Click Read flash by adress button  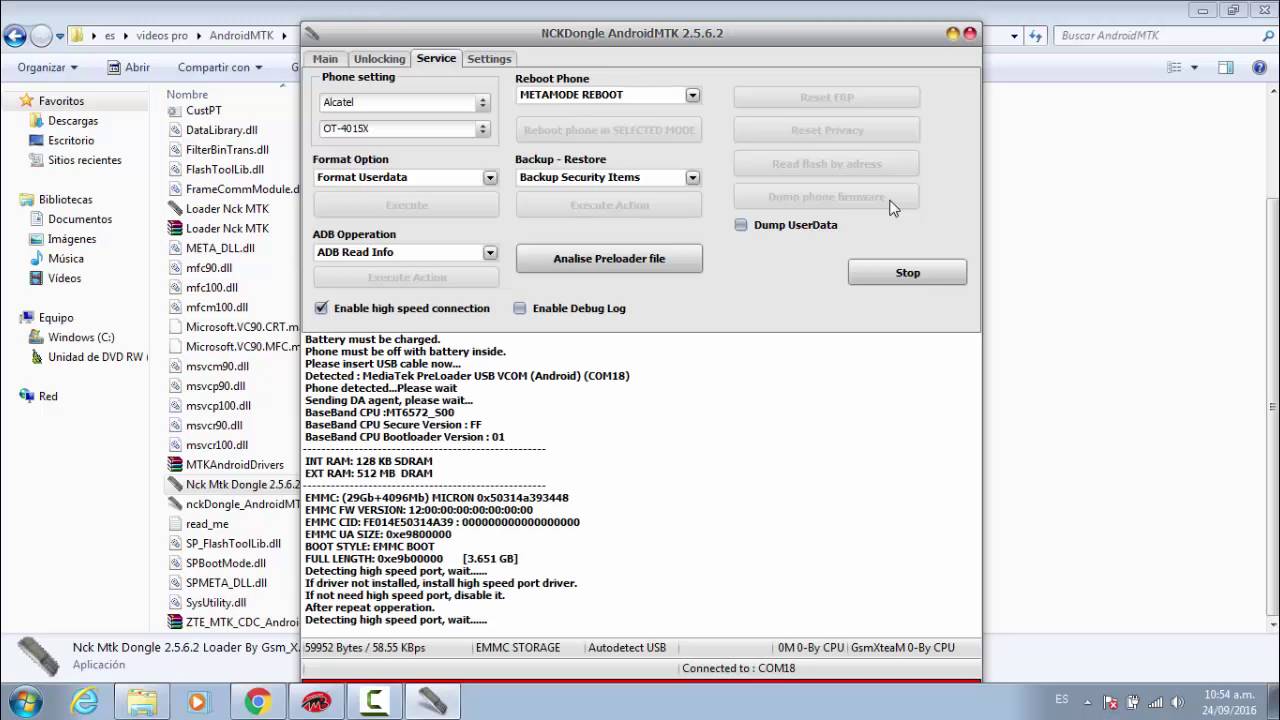click(827, 164)
